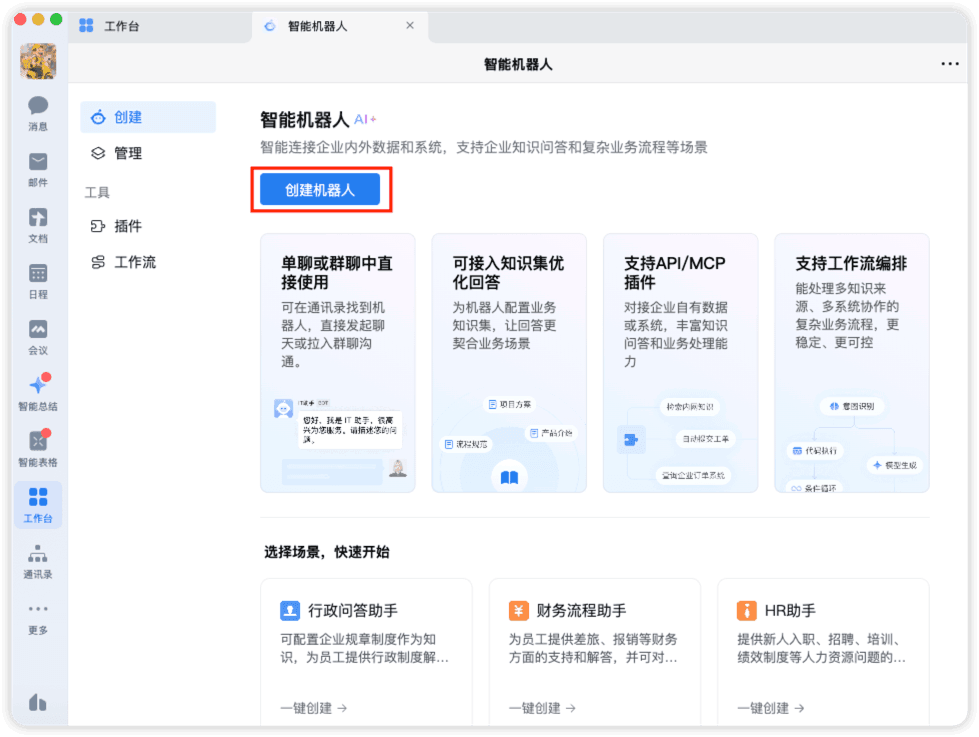
Task: Click the 产品介绍 chip in knowledge card
Action: [x=551, y=433]
